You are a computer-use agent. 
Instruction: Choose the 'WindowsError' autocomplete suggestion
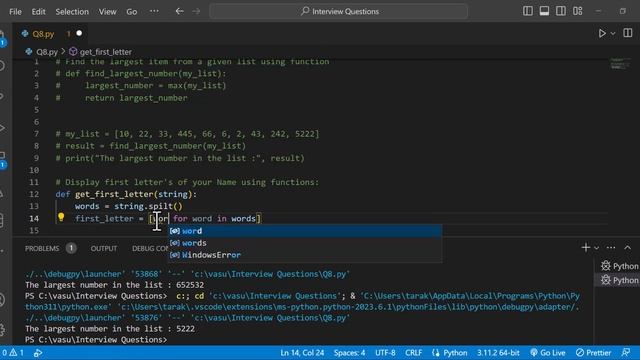click(x=305, y=255)
